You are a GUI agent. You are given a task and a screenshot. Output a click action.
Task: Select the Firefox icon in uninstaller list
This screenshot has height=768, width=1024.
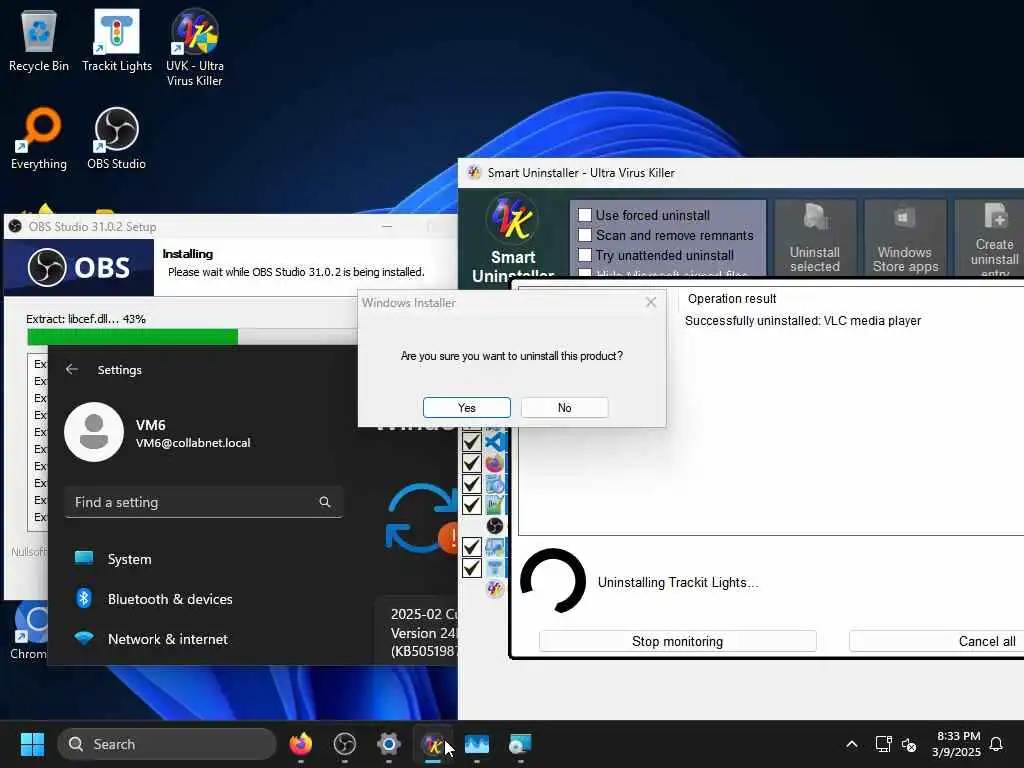tap(495, 463)
